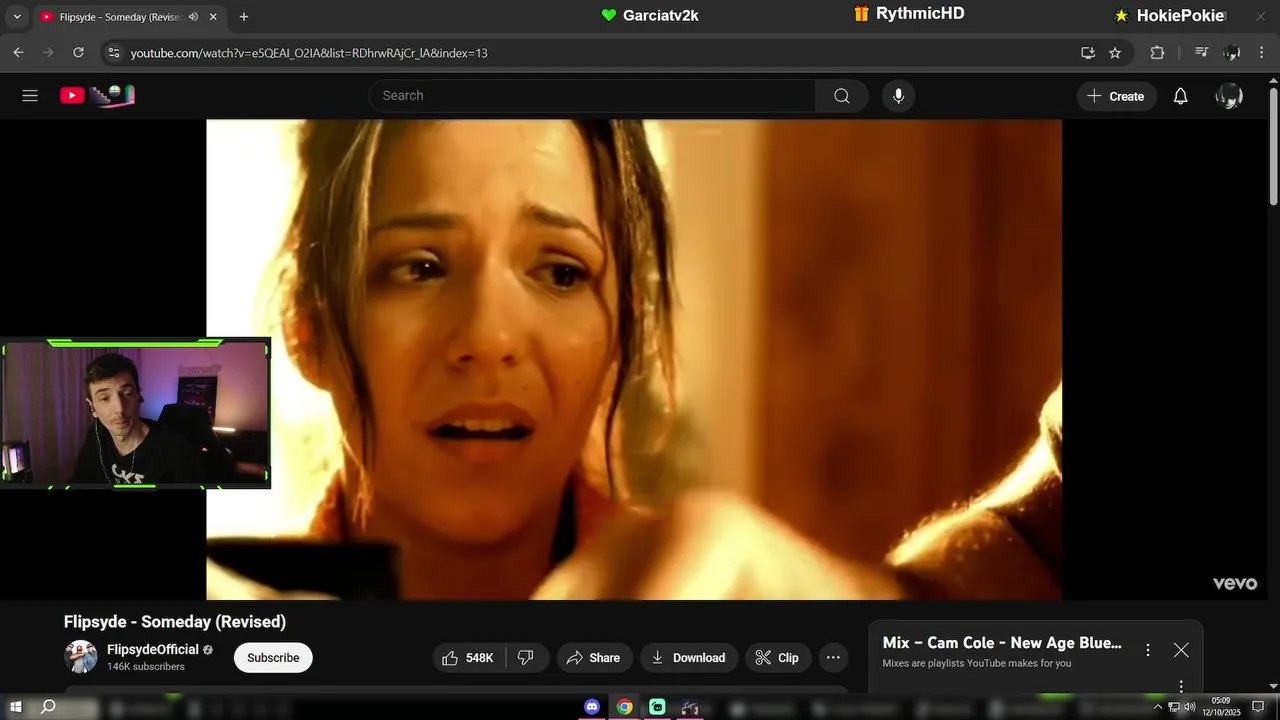Click the browser forward arrow
This screenshot has width=1280, height=720.
tap(48, 53)
